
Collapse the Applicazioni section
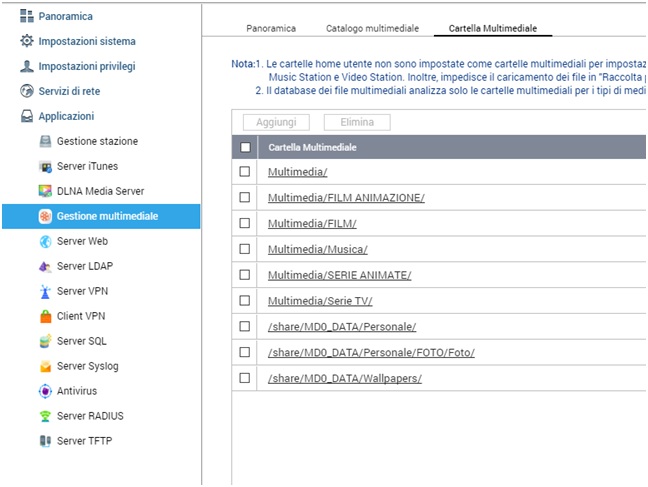66,116
